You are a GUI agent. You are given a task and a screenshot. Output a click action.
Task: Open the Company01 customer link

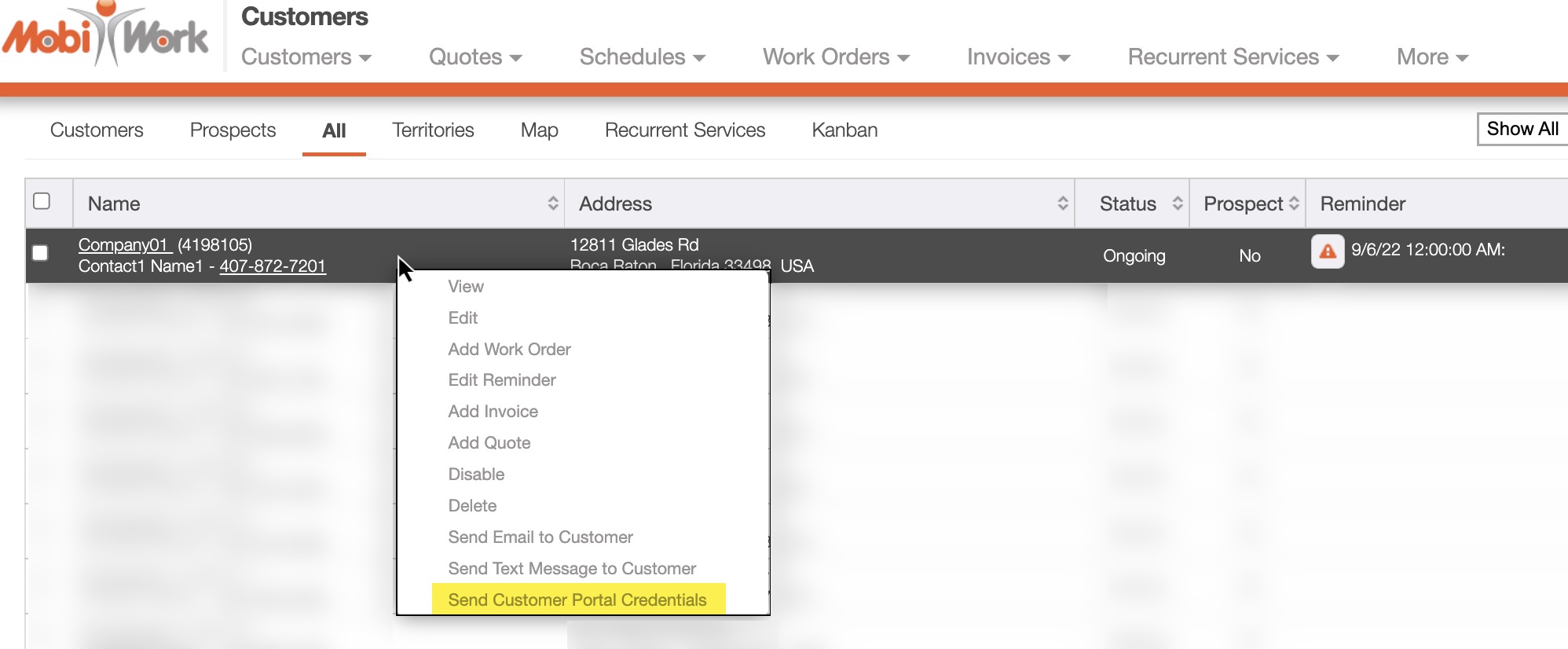tap(123, 245)
